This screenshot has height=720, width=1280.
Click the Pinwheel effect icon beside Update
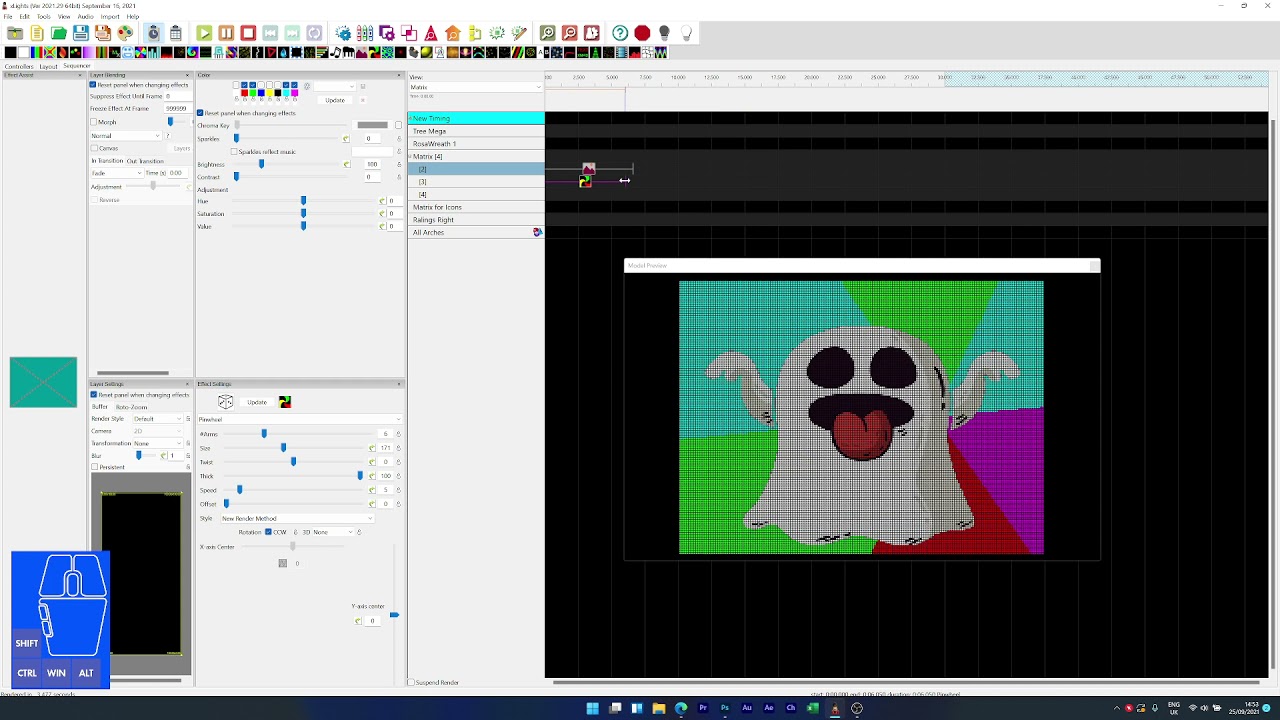click(x=285, y=402)
